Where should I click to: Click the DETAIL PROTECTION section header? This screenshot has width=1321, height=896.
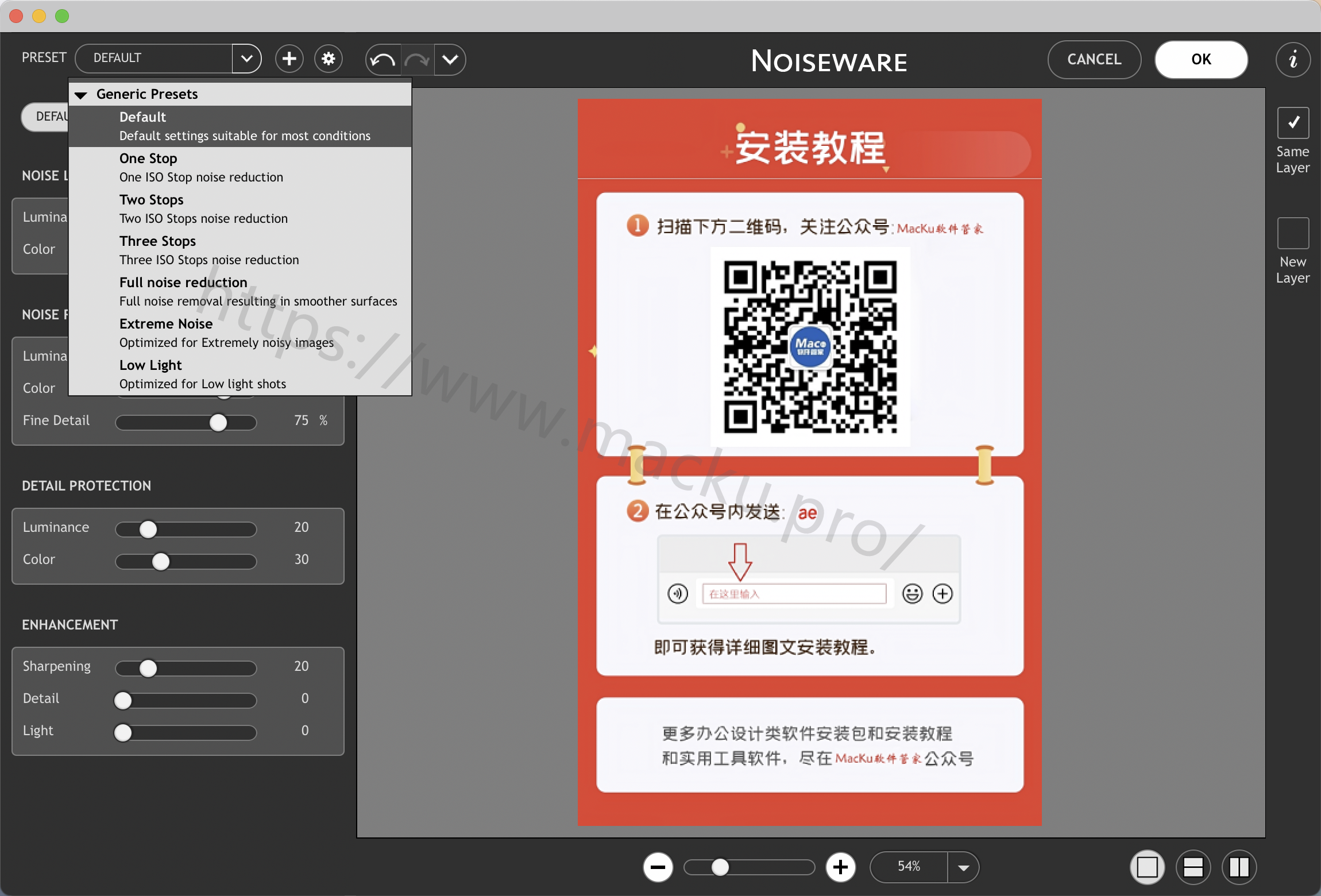pos(87,486)
